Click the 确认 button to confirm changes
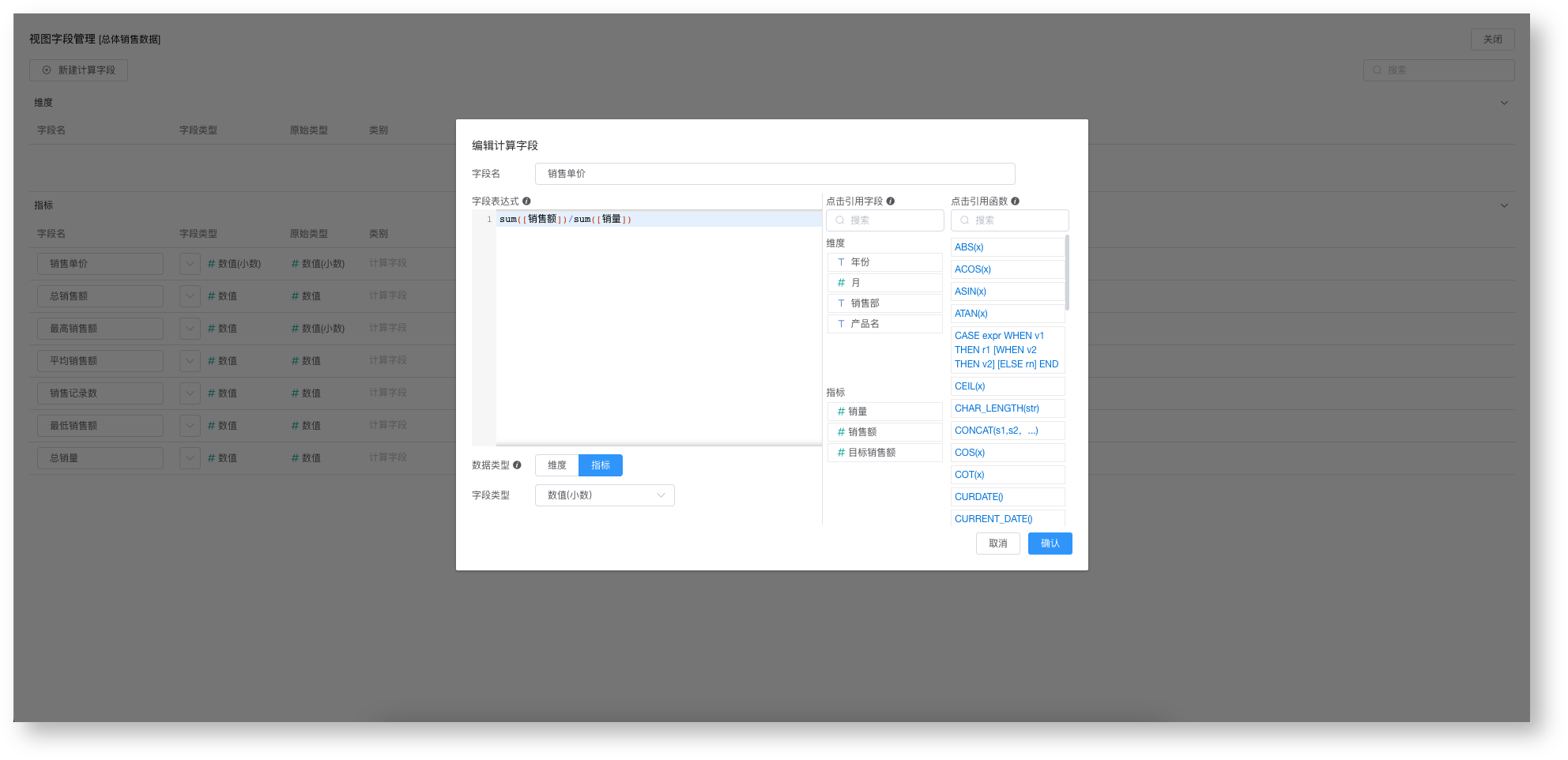Viewport: 1568px width, 760px height. pos(1050,544)
